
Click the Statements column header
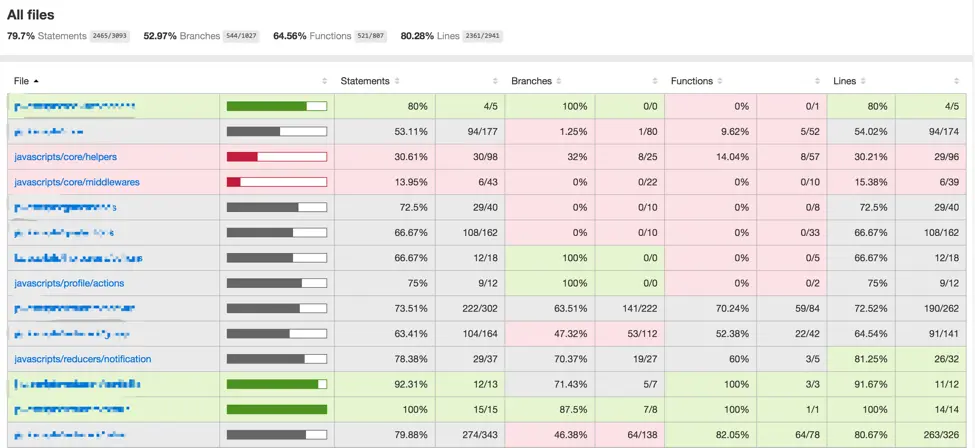pos(365,82)
